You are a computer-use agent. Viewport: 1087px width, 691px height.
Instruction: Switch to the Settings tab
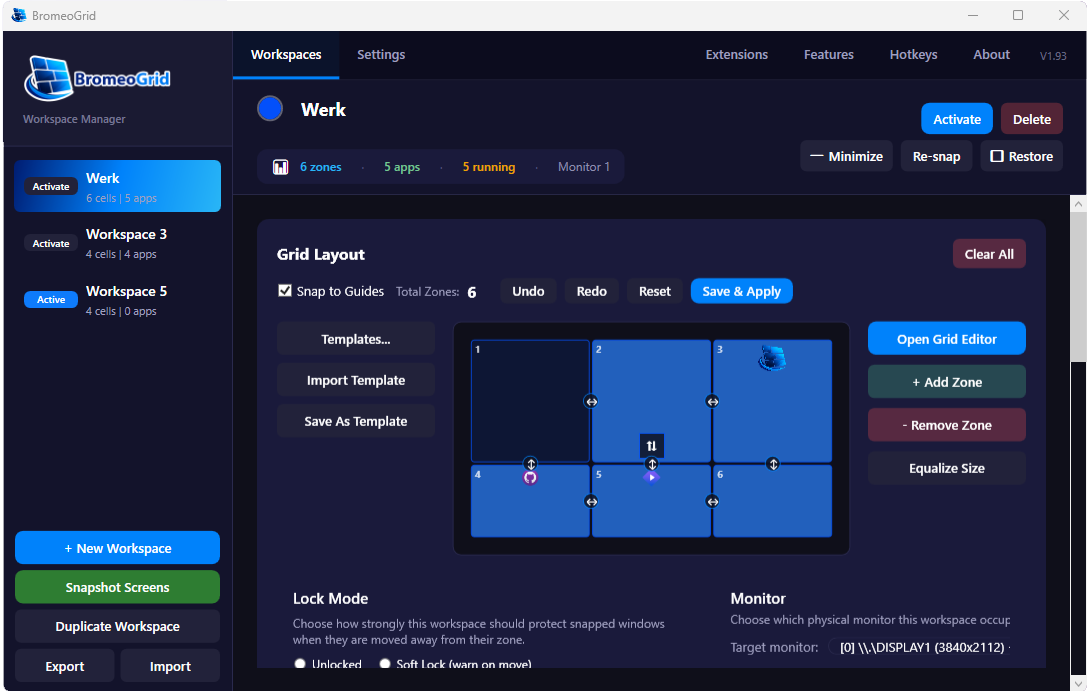pyautogui.click(x=381, y=55)
